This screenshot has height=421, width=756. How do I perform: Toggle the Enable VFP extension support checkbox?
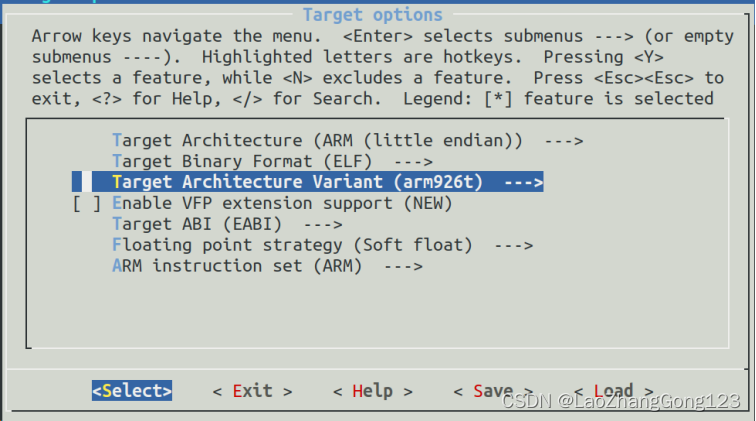point(87,204)
